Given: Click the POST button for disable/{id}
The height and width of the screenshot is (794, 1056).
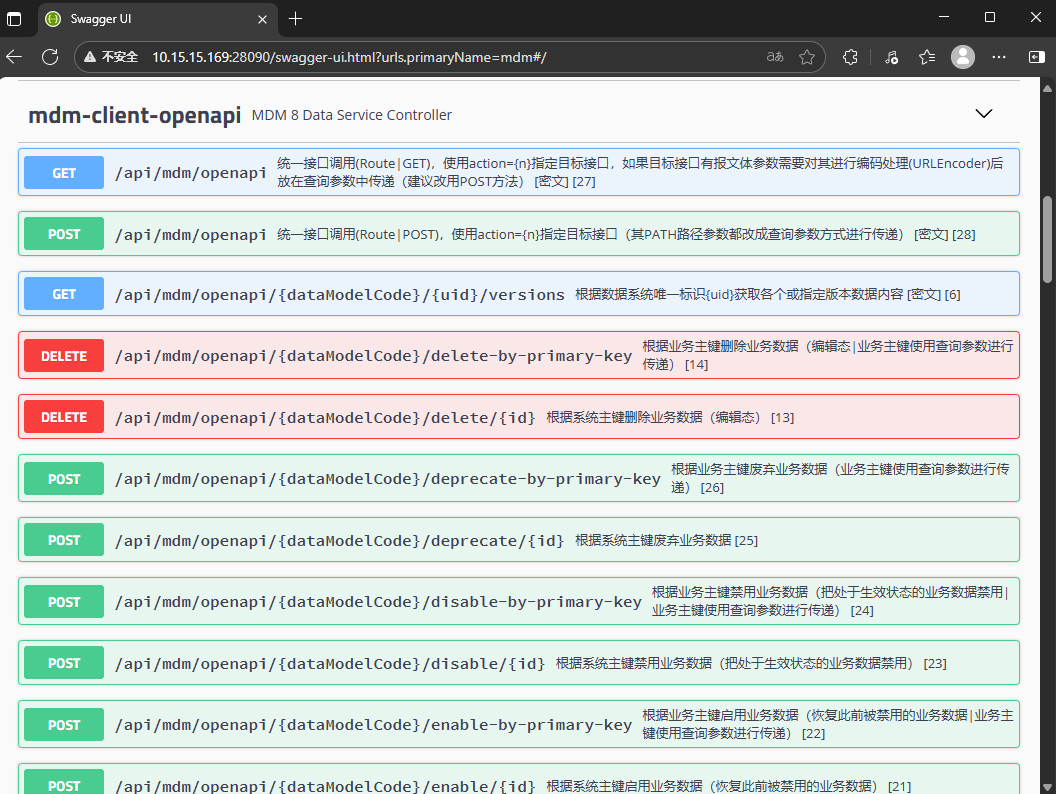Looking at the screenshot, I should click(64, 663).
